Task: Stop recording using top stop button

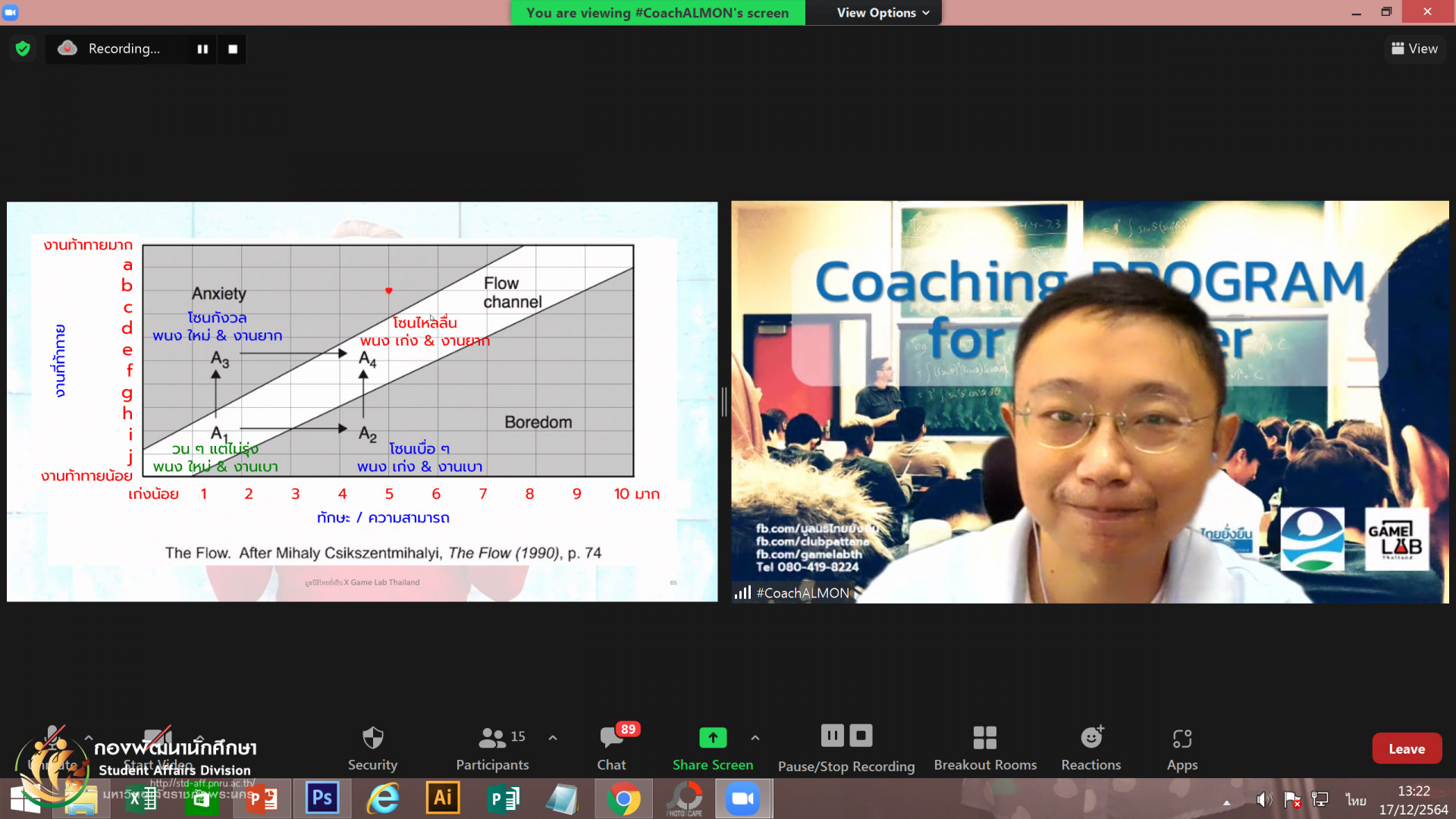Action: click(233, 49)
